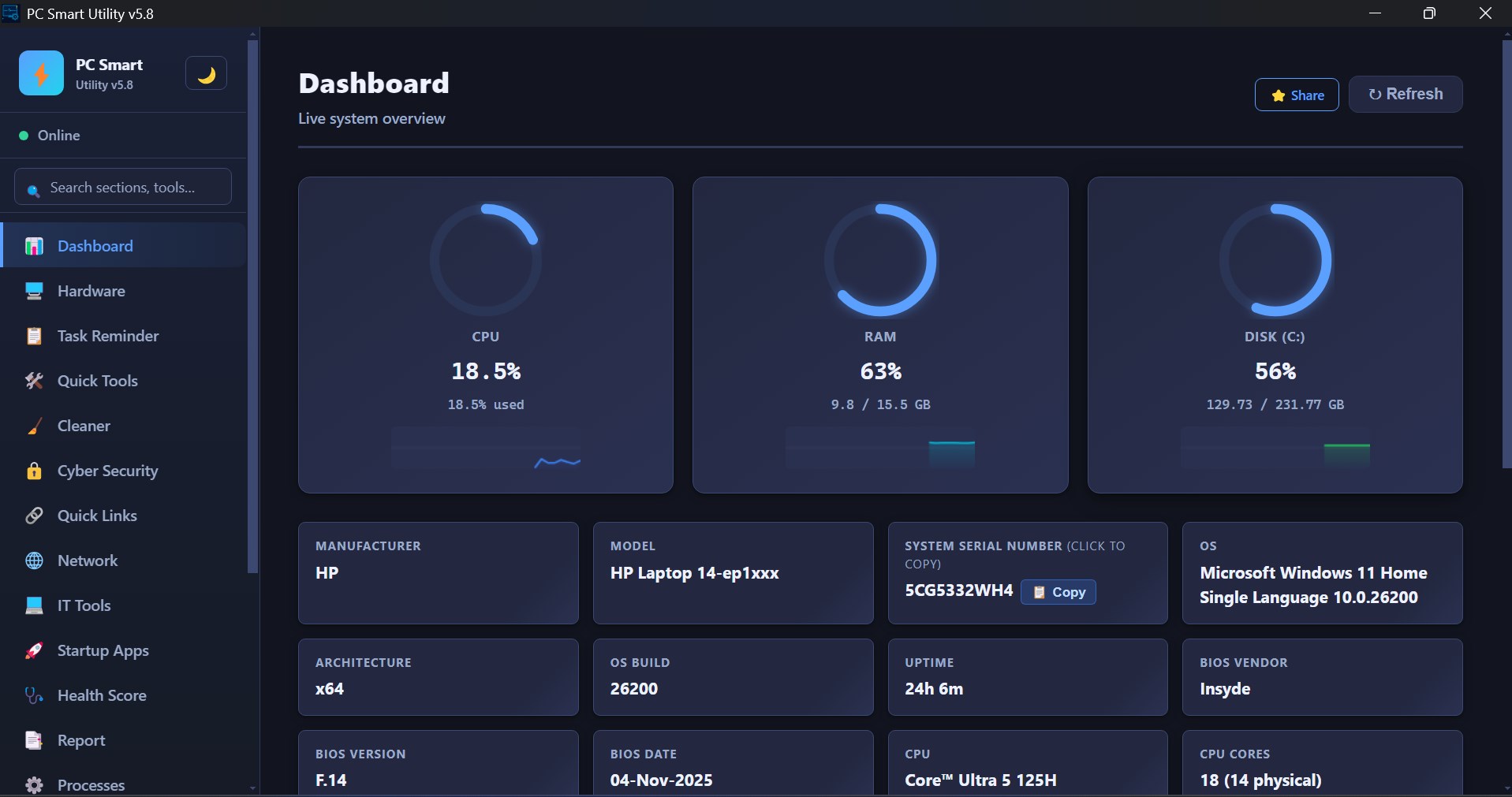This screenshot has height=797, width=1512.
Task: Click the Health Score stethoscope icon
Action: [x=34, y=695]
